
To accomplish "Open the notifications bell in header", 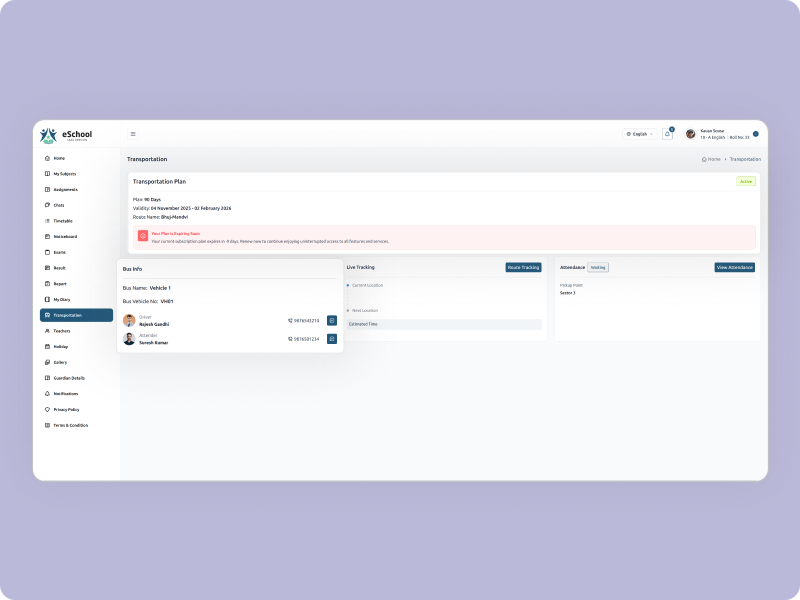I will click(x=668, y=134).
